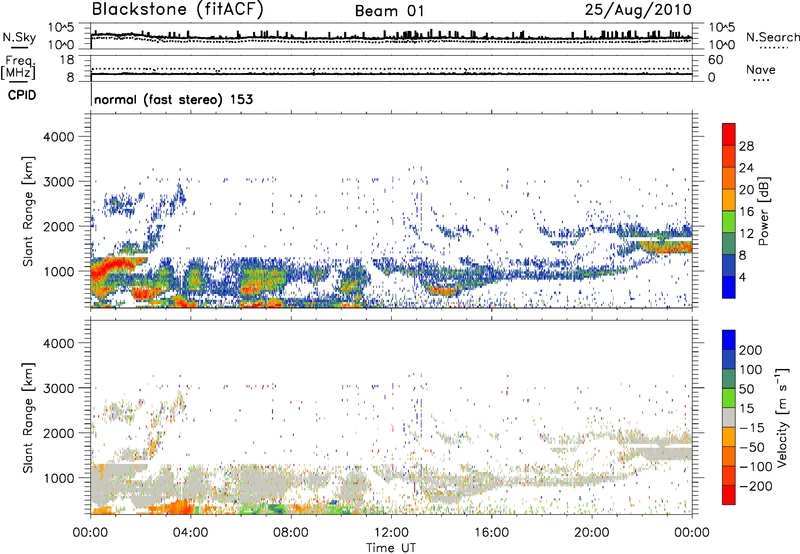Click the '20:00' time axis tick label
800x554 pixels.
tap(591, 533)
